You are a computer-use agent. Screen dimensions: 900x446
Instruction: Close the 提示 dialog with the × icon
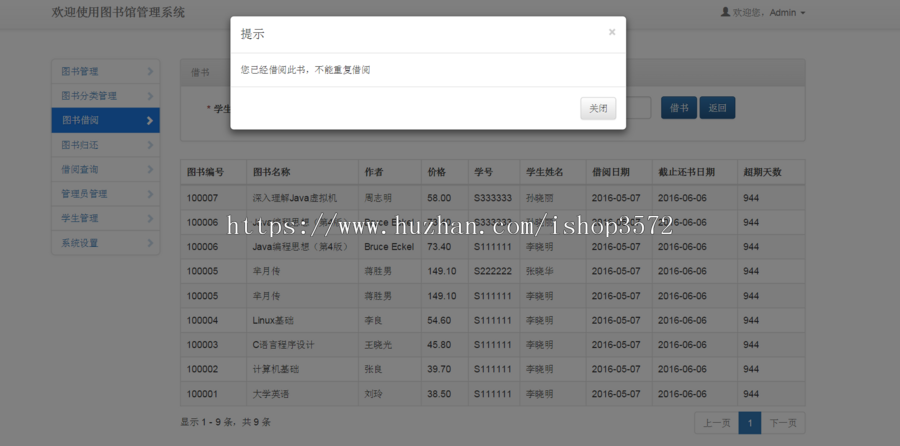612,32
